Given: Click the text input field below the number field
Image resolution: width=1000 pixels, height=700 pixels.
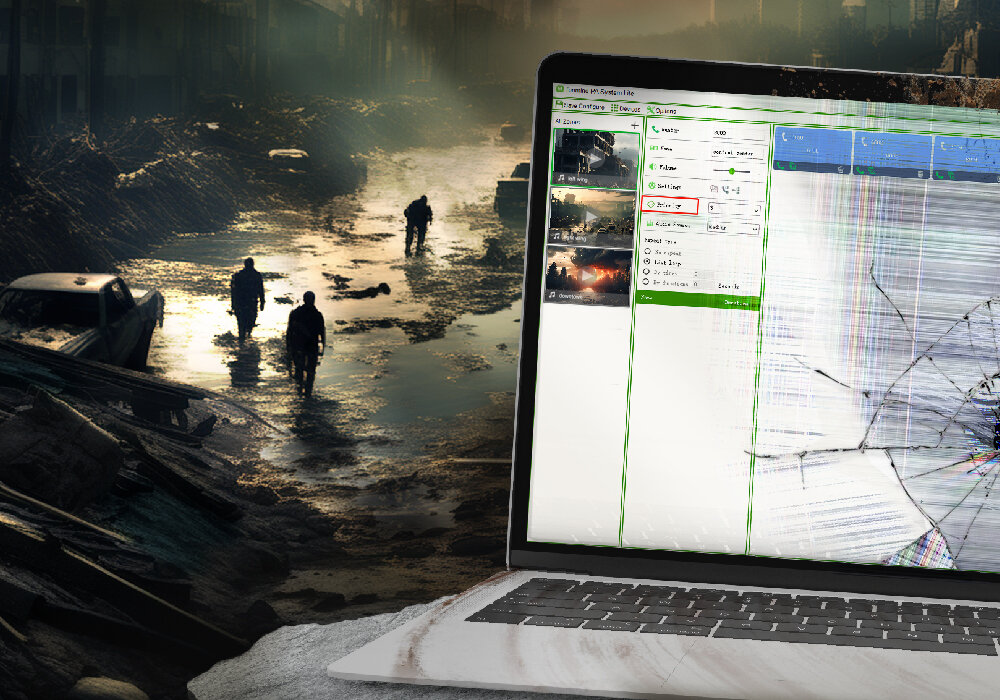Looking at the screenshot, I should point(737,154).
